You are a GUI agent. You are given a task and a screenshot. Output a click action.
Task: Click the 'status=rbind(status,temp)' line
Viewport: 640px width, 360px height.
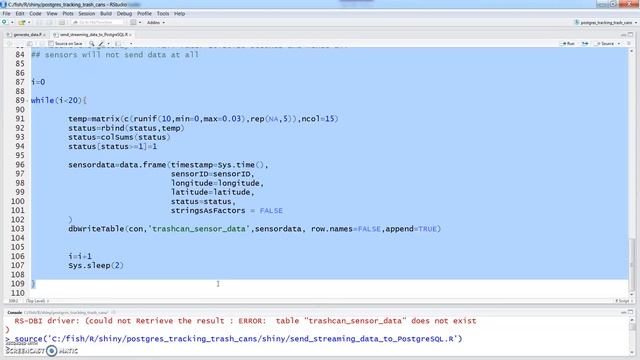click(126, 128)
